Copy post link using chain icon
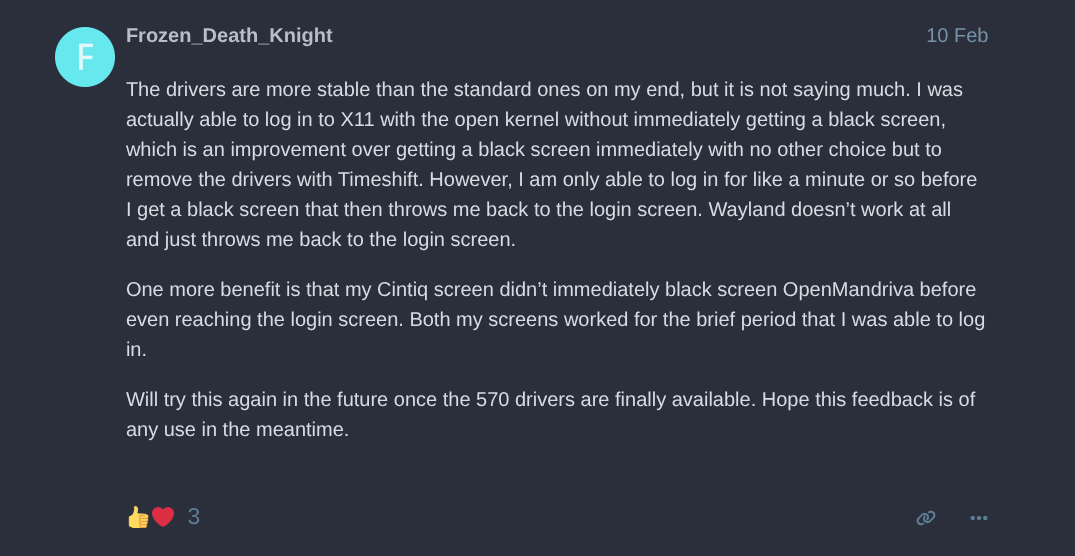Screen dimensions: 1075x556 click(x=926, y=517)
